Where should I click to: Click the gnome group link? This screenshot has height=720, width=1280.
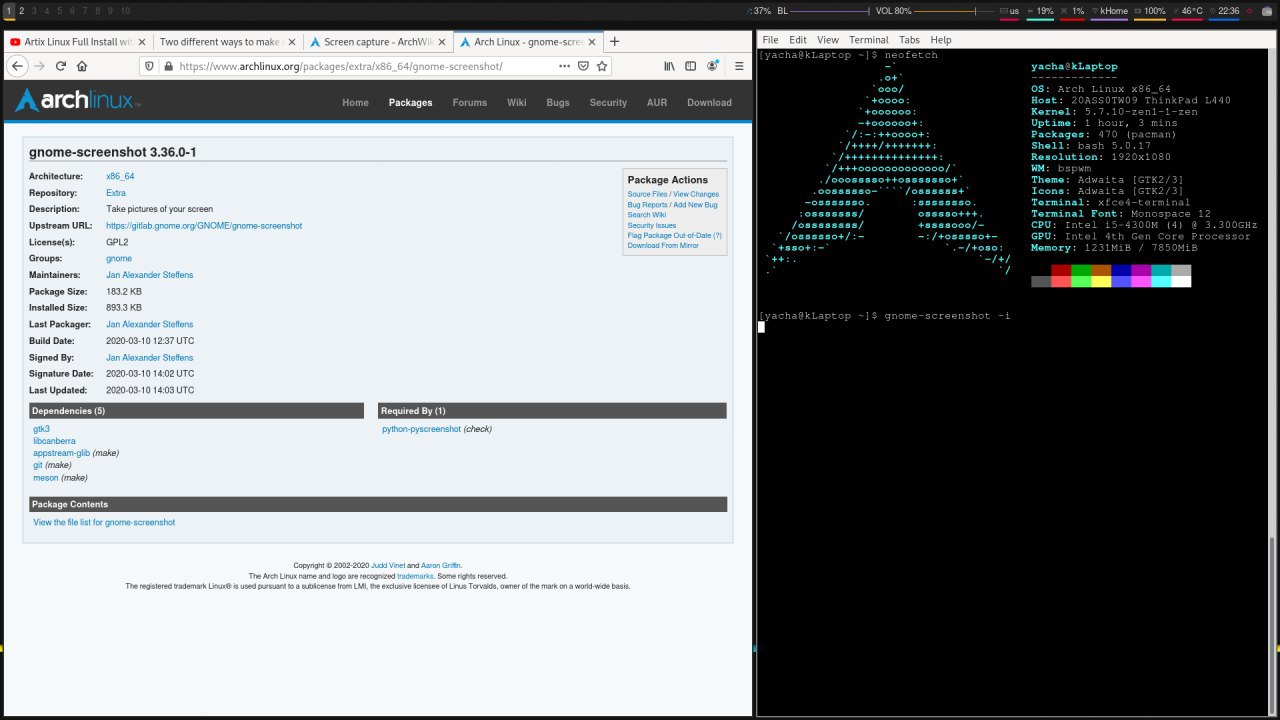click(x=119, y=258)
